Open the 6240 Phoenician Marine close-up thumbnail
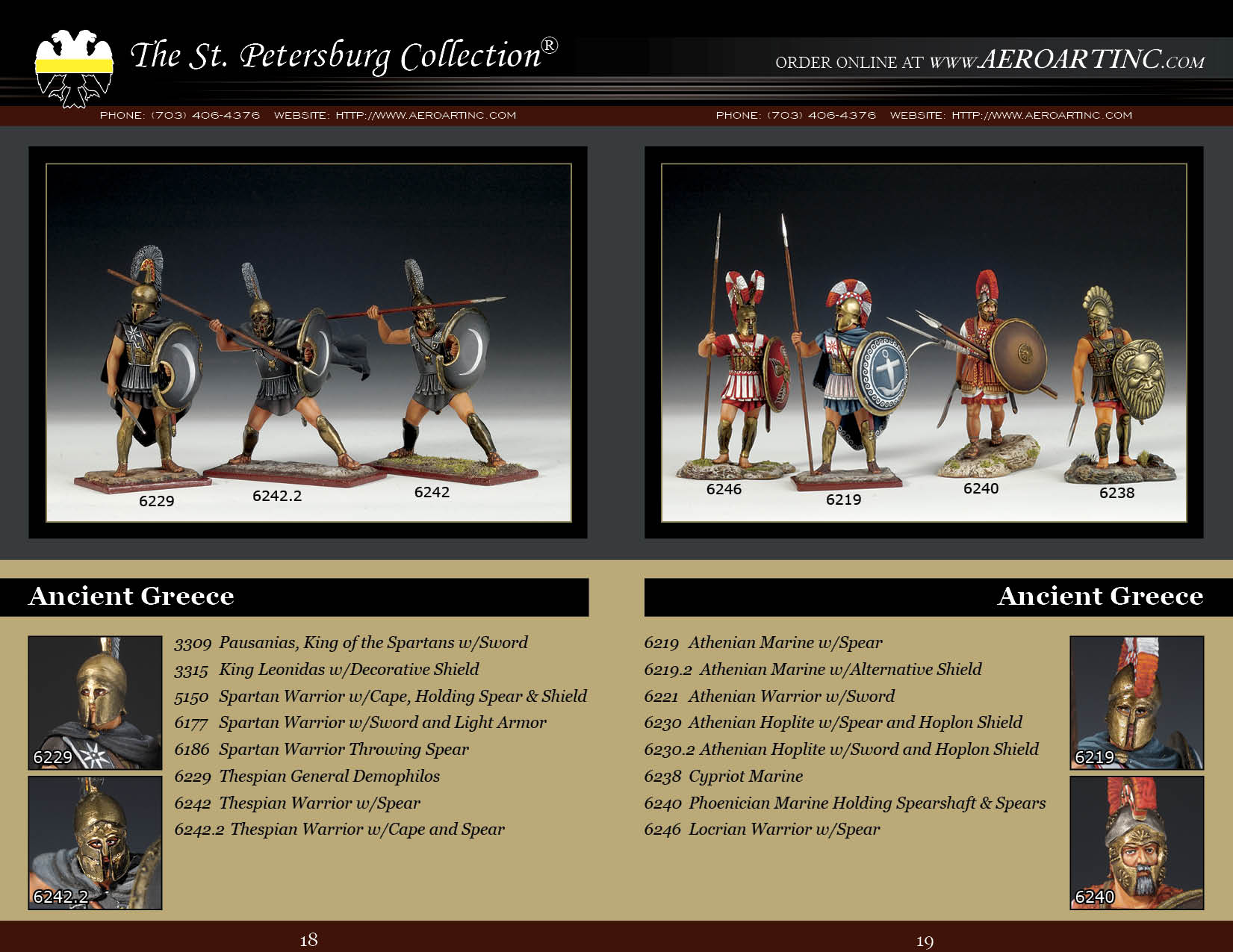Screen dimensions: 1233x952 (x=1136, y=842)
